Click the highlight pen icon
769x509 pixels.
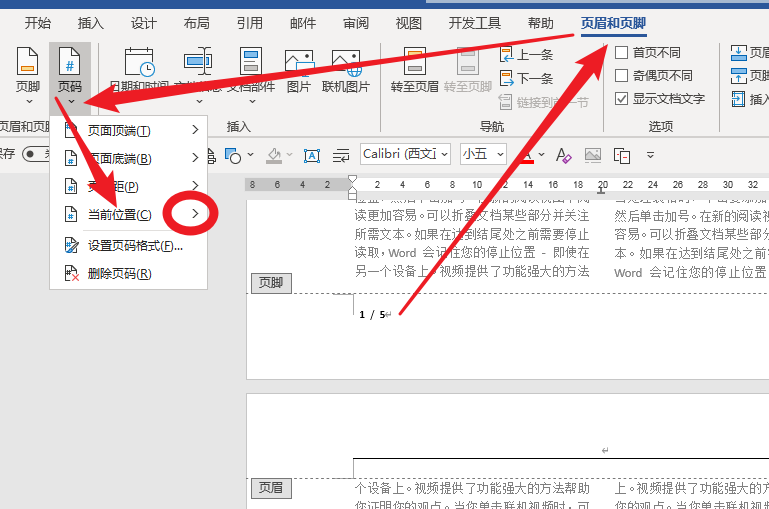pos(274,155)
